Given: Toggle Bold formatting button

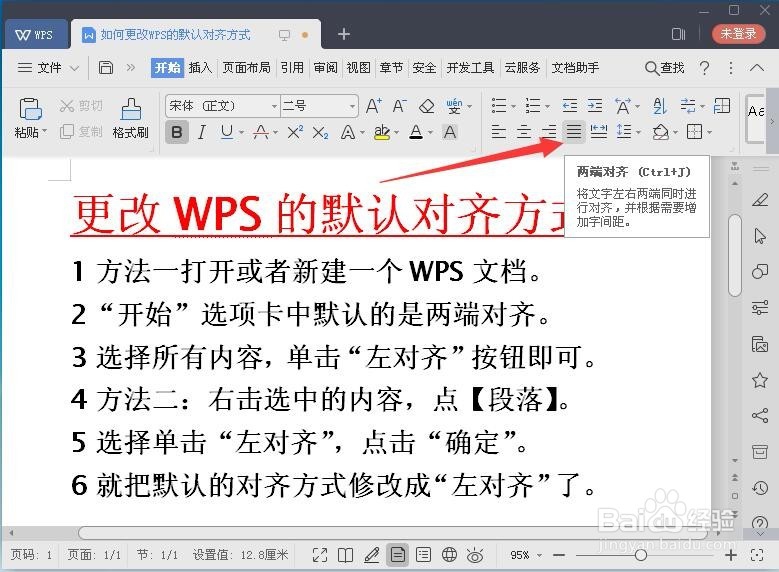Looking at the screenshot, I should point(176,132).
